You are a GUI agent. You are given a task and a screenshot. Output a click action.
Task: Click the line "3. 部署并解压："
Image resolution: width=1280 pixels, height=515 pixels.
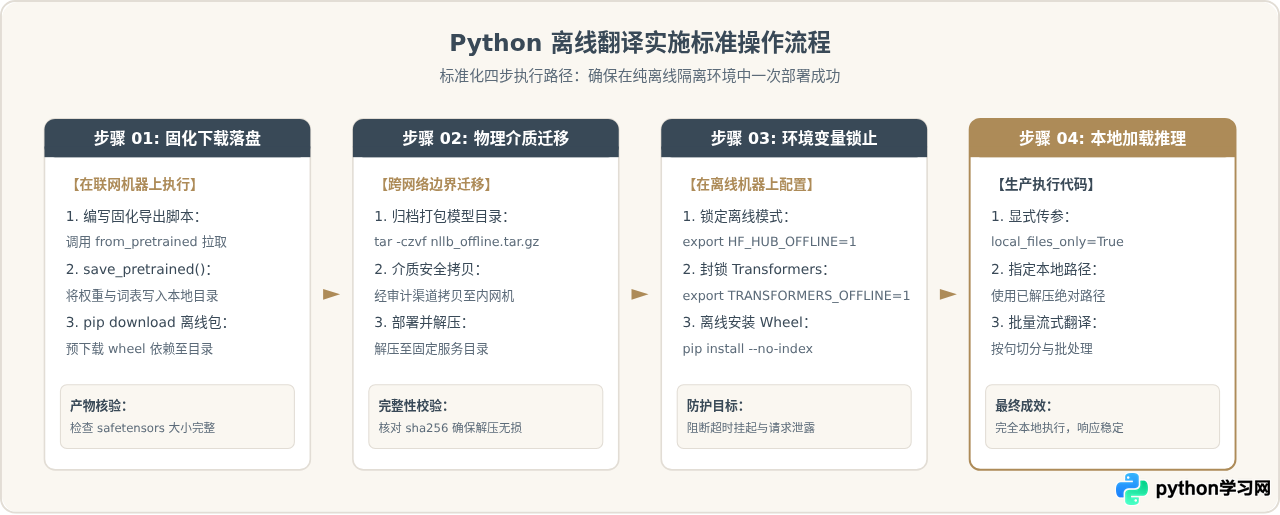pos(420,323)
